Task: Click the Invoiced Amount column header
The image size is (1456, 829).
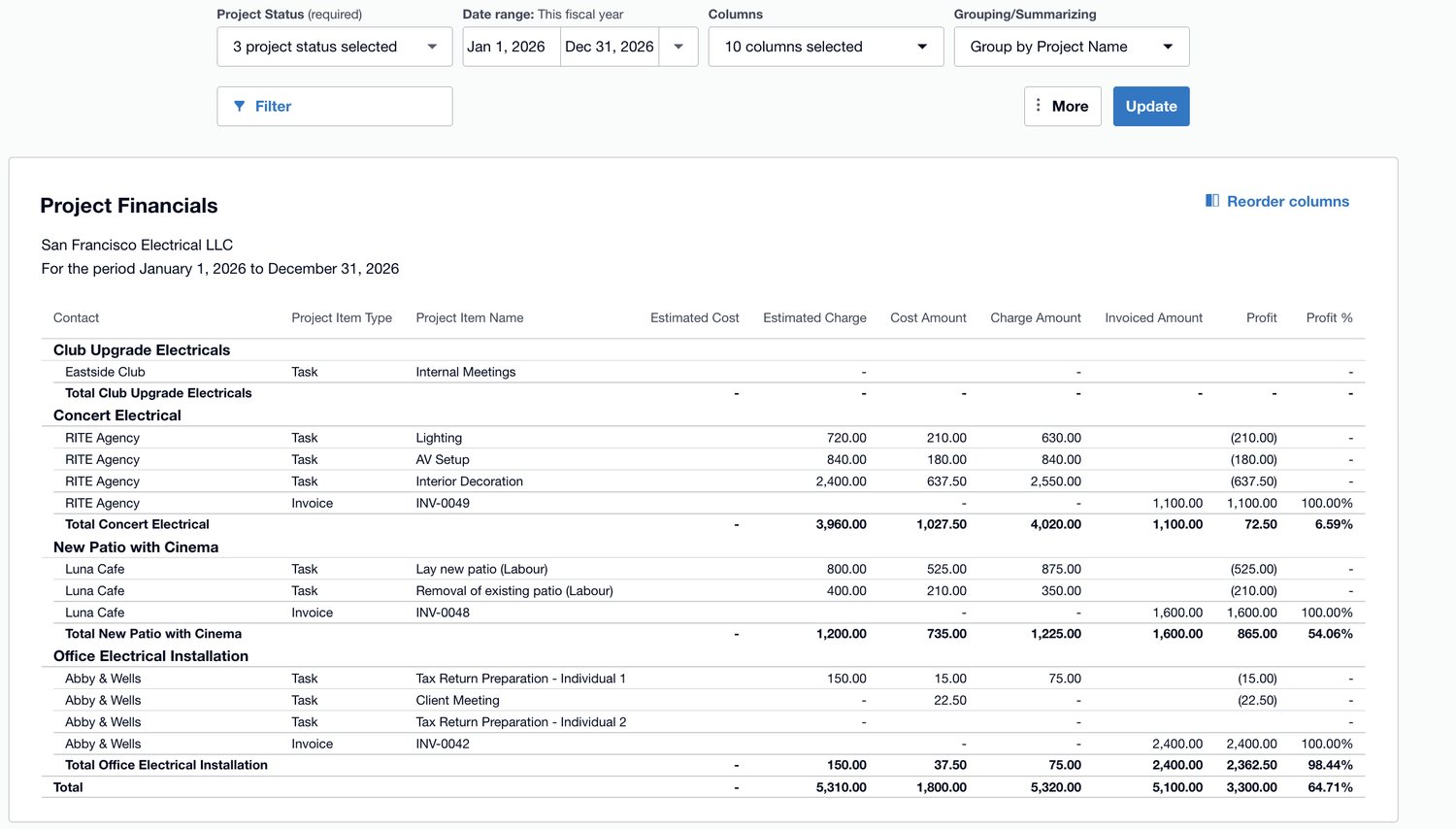Action: pos(1153,317)
